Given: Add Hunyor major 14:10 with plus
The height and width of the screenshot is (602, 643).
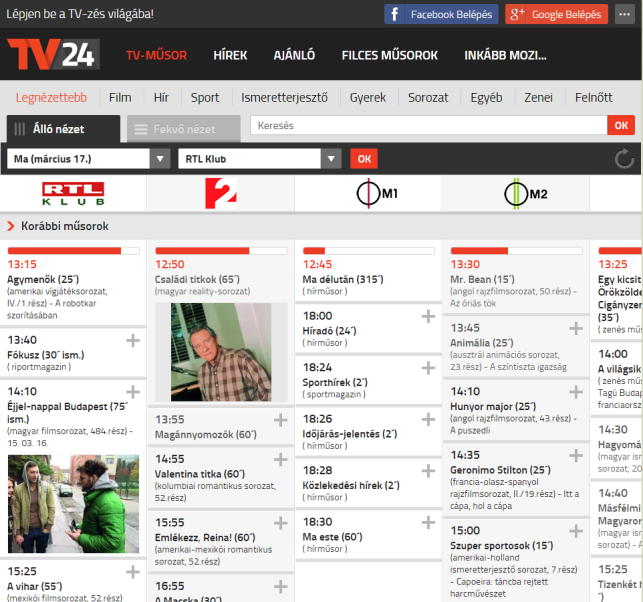Looking at the screenshot, I should pyautogui.click(x=576, y=392).
